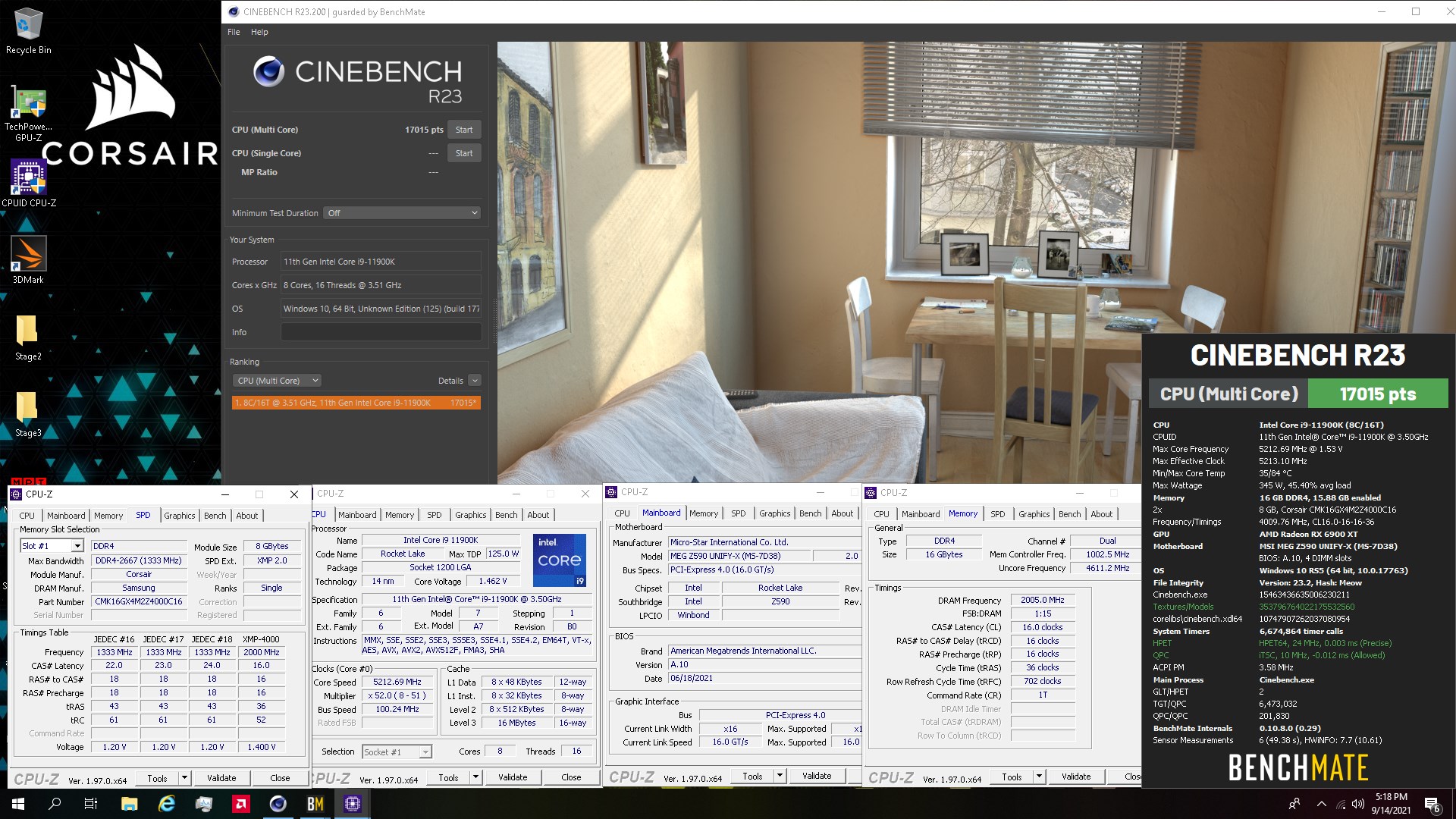
Task: Click Close in the Processor window
Action: pyautogui.click(x=571, y=777)
